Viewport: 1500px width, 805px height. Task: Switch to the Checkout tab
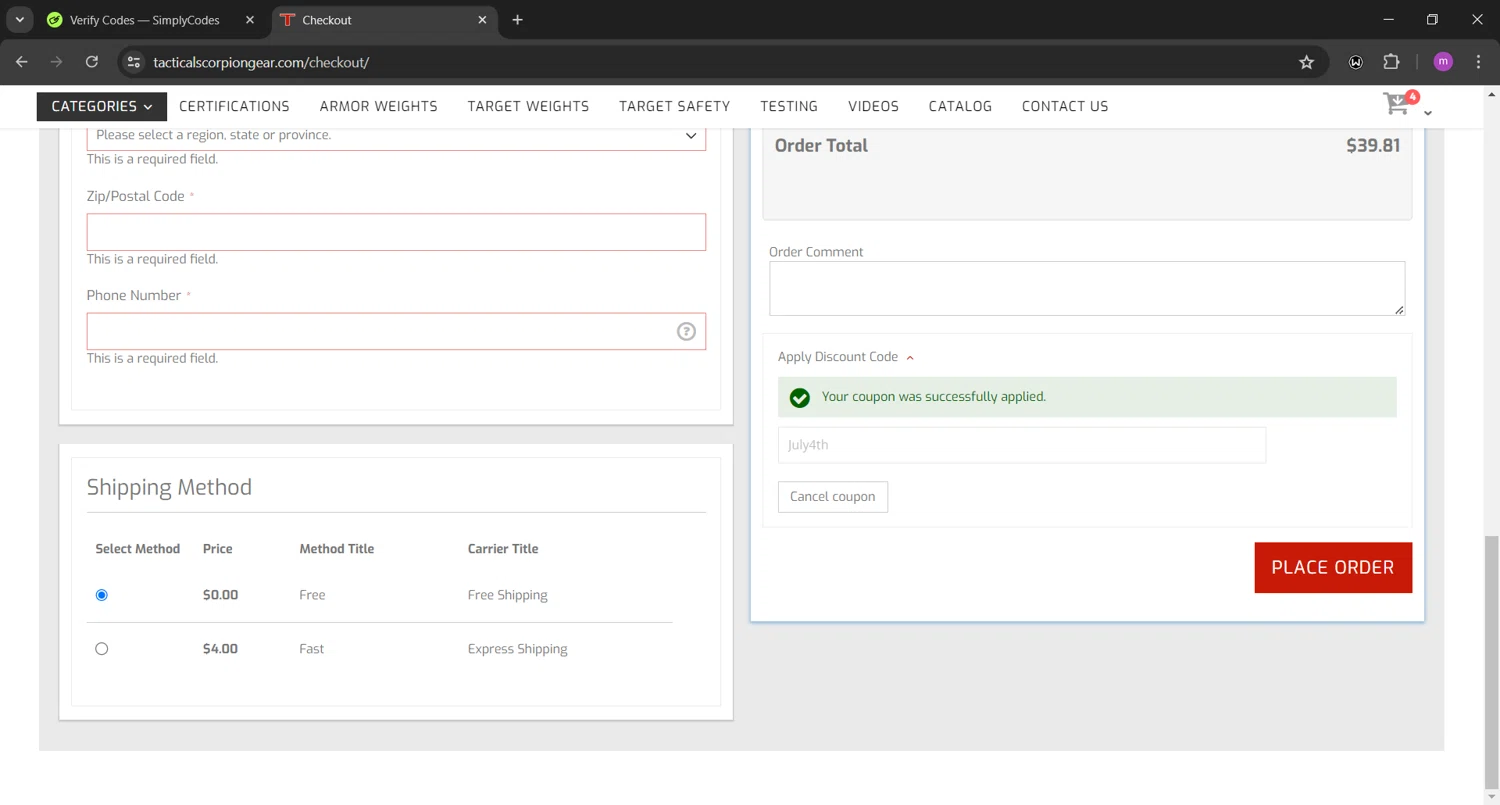point(385,20)
